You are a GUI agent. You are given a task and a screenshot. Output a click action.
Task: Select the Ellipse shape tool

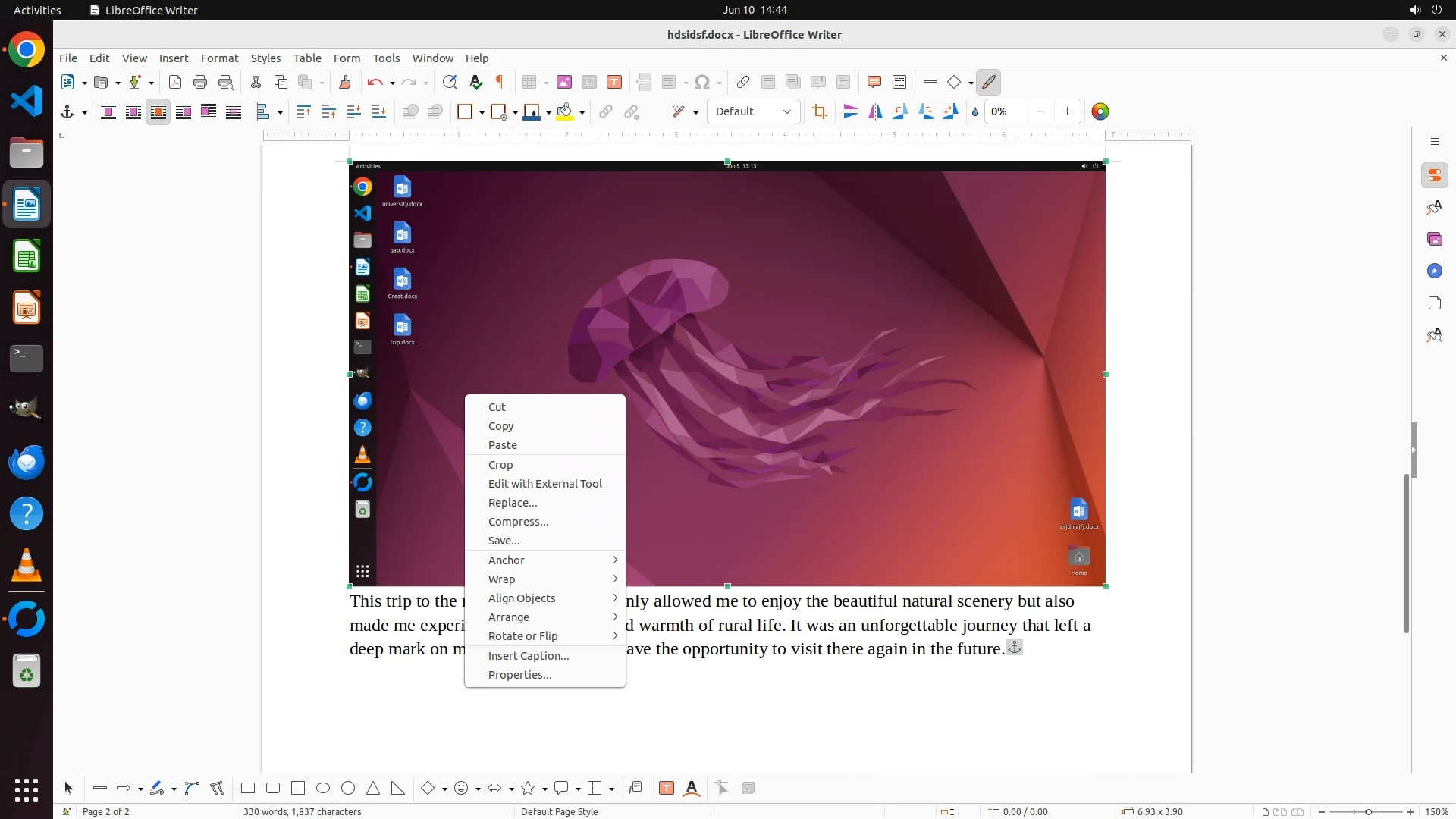[323, 789]
